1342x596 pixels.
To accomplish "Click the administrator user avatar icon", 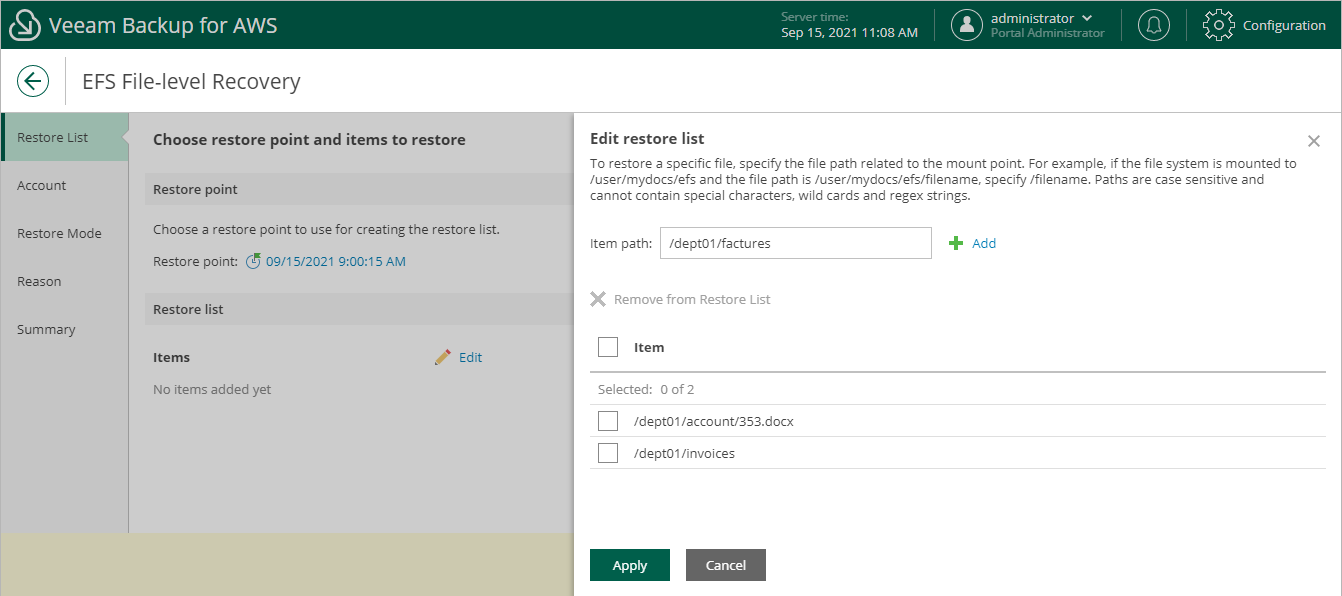I will pyautogui.click(x=967, y=25).
